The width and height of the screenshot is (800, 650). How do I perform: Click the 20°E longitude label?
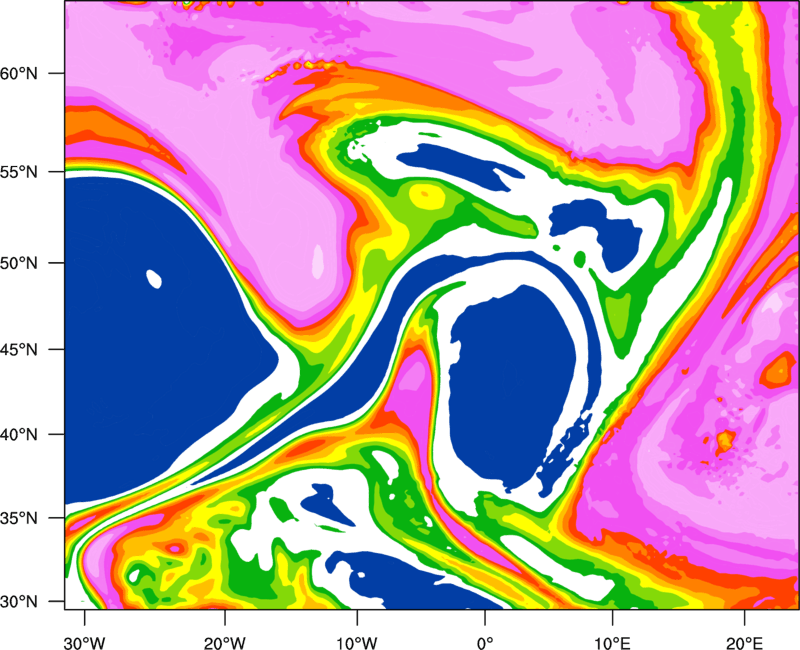click(x=744, y=643)
